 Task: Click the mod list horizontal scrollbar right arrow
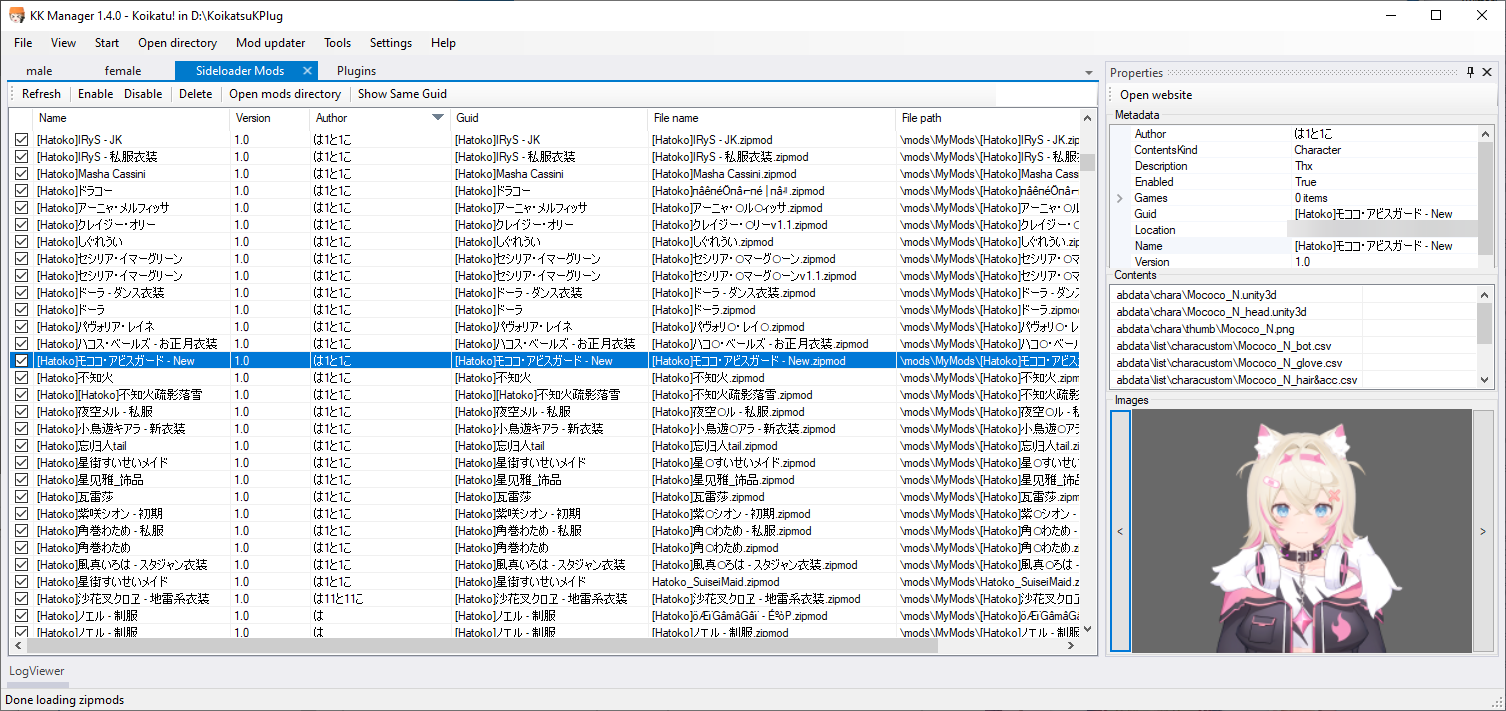1073,647
